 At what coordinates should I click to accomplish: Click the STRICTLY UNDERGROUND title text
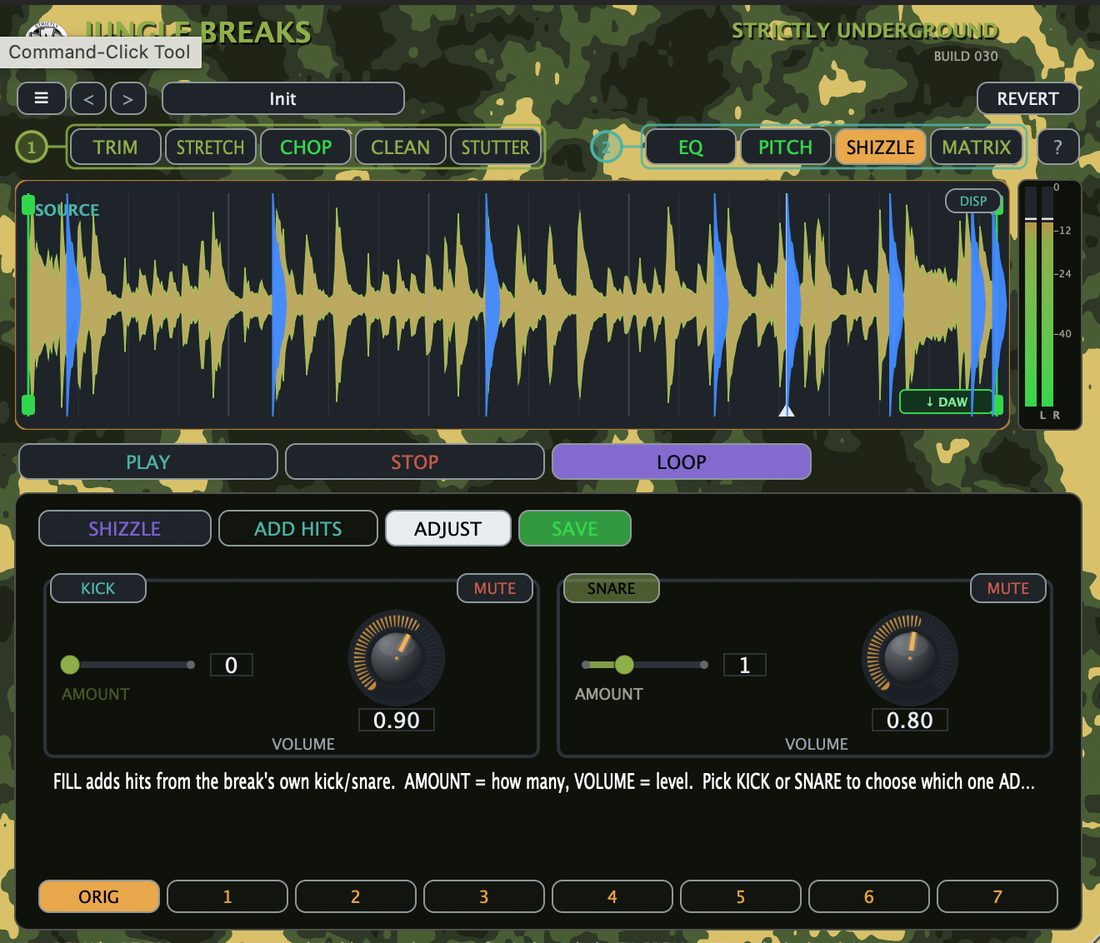(x=865, y=31)
